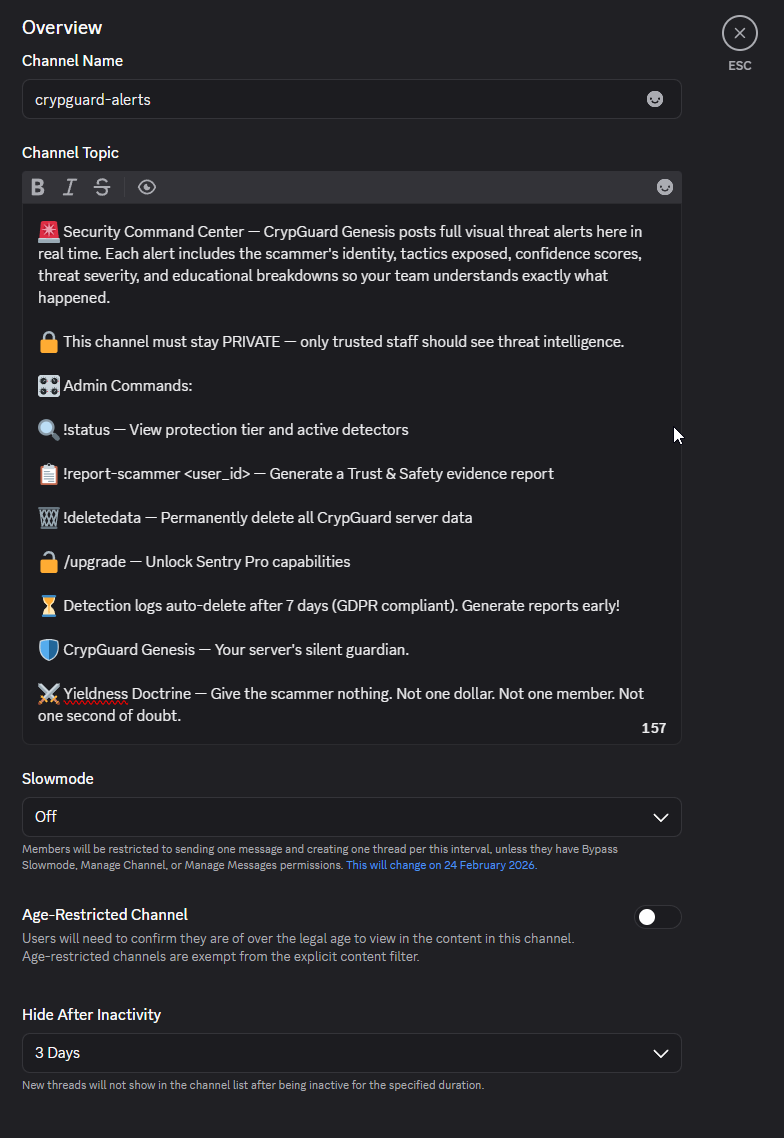Select the 'Off' Slowmode value
This screenshot has width=784, height=1138.
(x=44, y=817)
